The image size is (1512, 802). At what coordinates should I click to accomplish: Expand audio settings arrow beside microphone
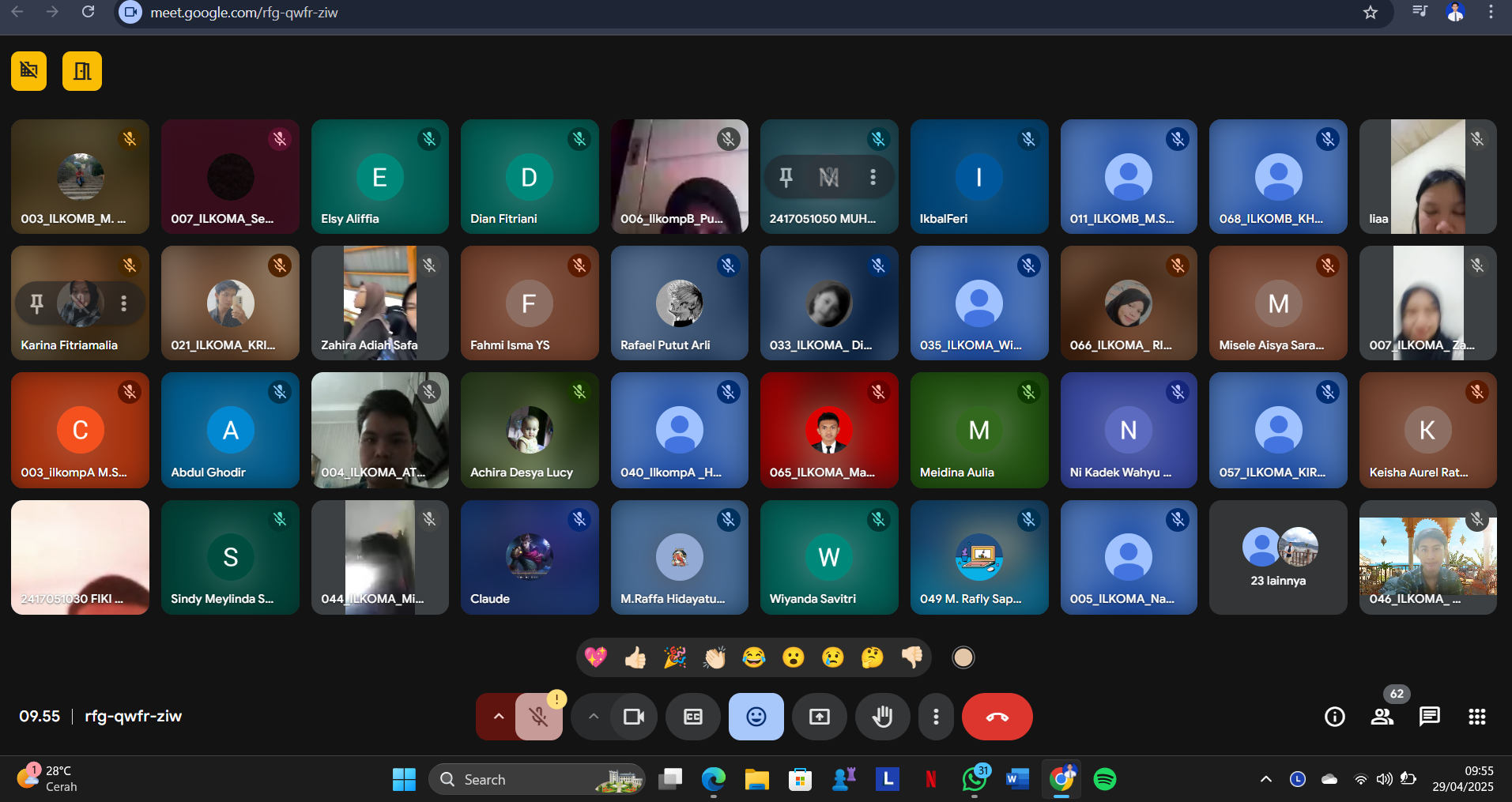(x=498, y=717)
